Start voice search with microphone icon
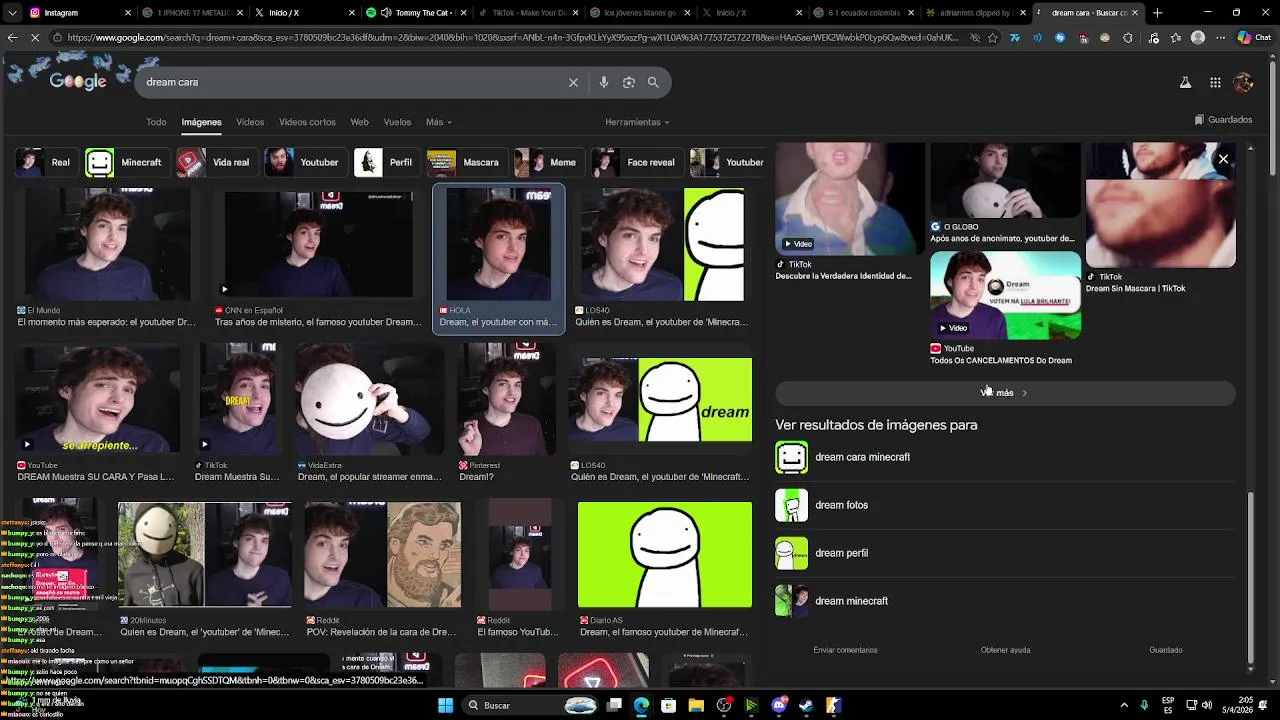Image resolution: width=1280 pixels, height=720 pixels. (604, 82)
